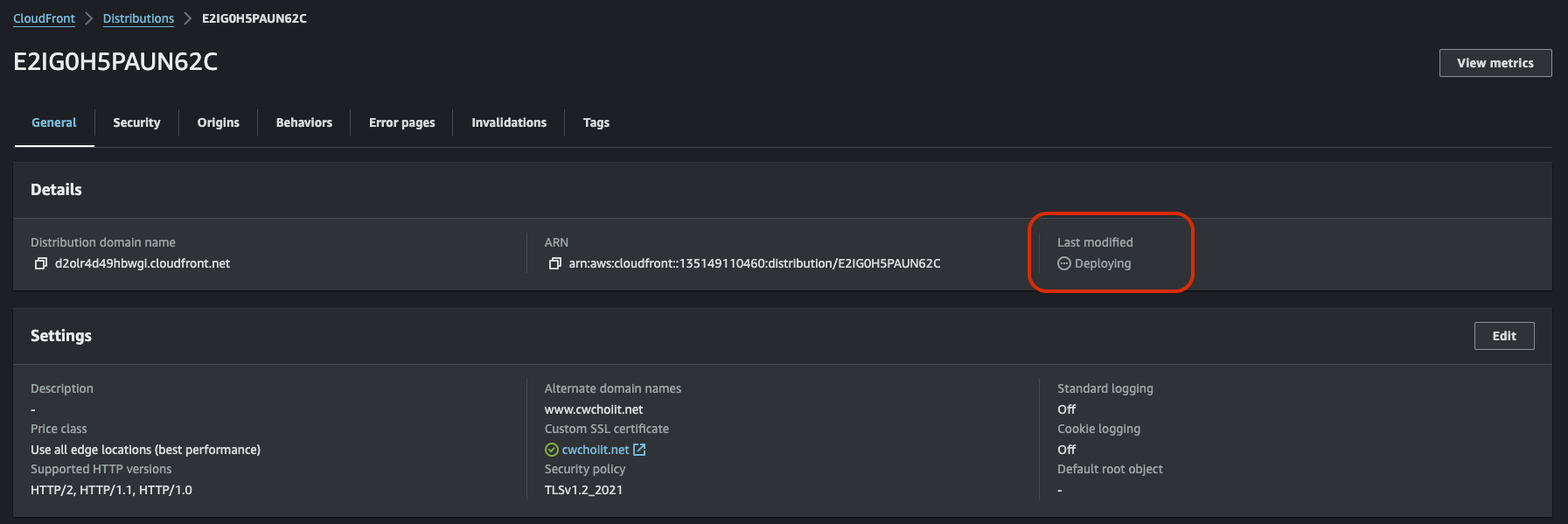Click the Details section heading
Image resolution: width=1568 pixels, height=524 pixels.
(56, 190)
